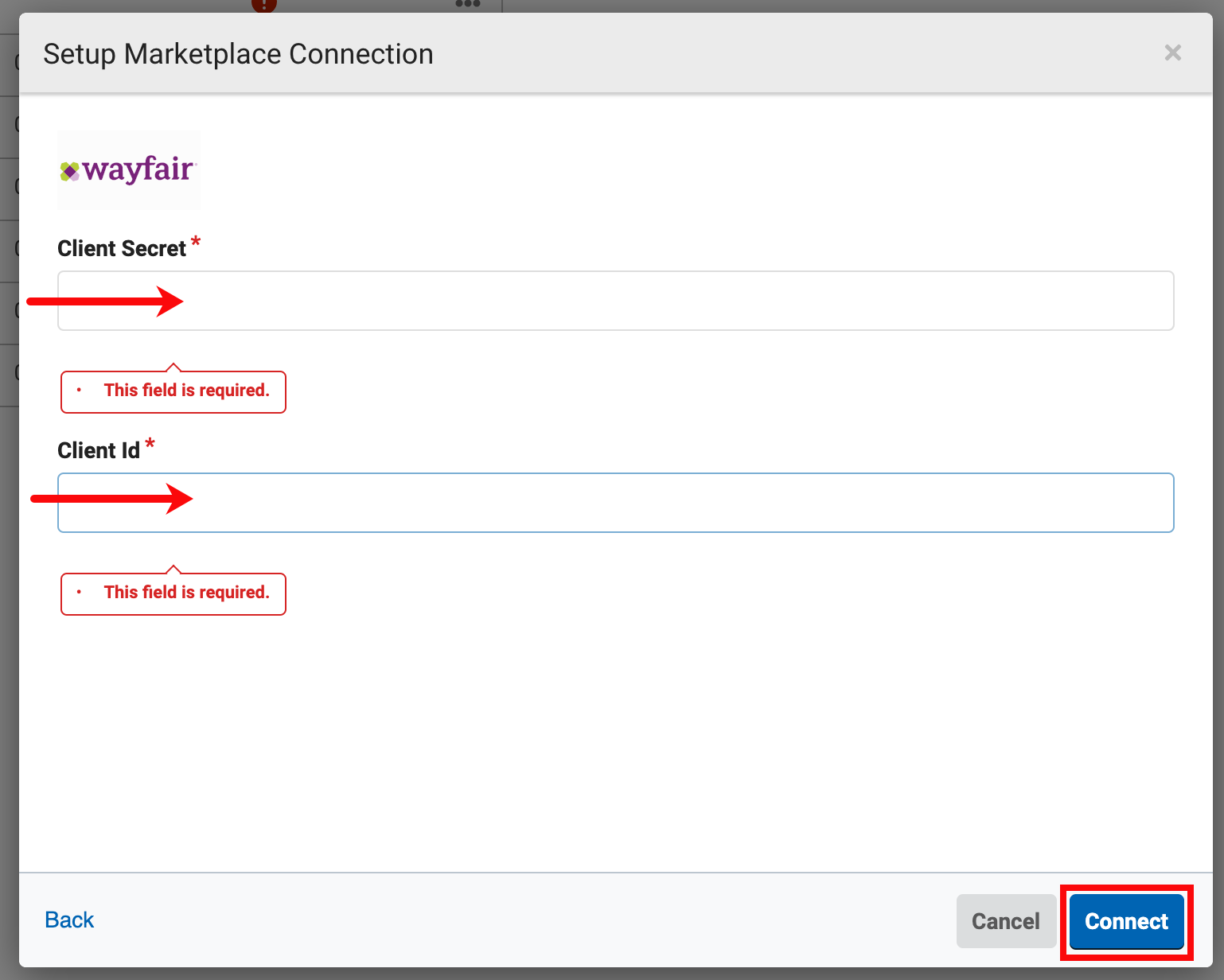This screenshot has width=1224, height=980.
Task: Close the Setup Marketplace Connection dialog
Action: (1172, 53)
